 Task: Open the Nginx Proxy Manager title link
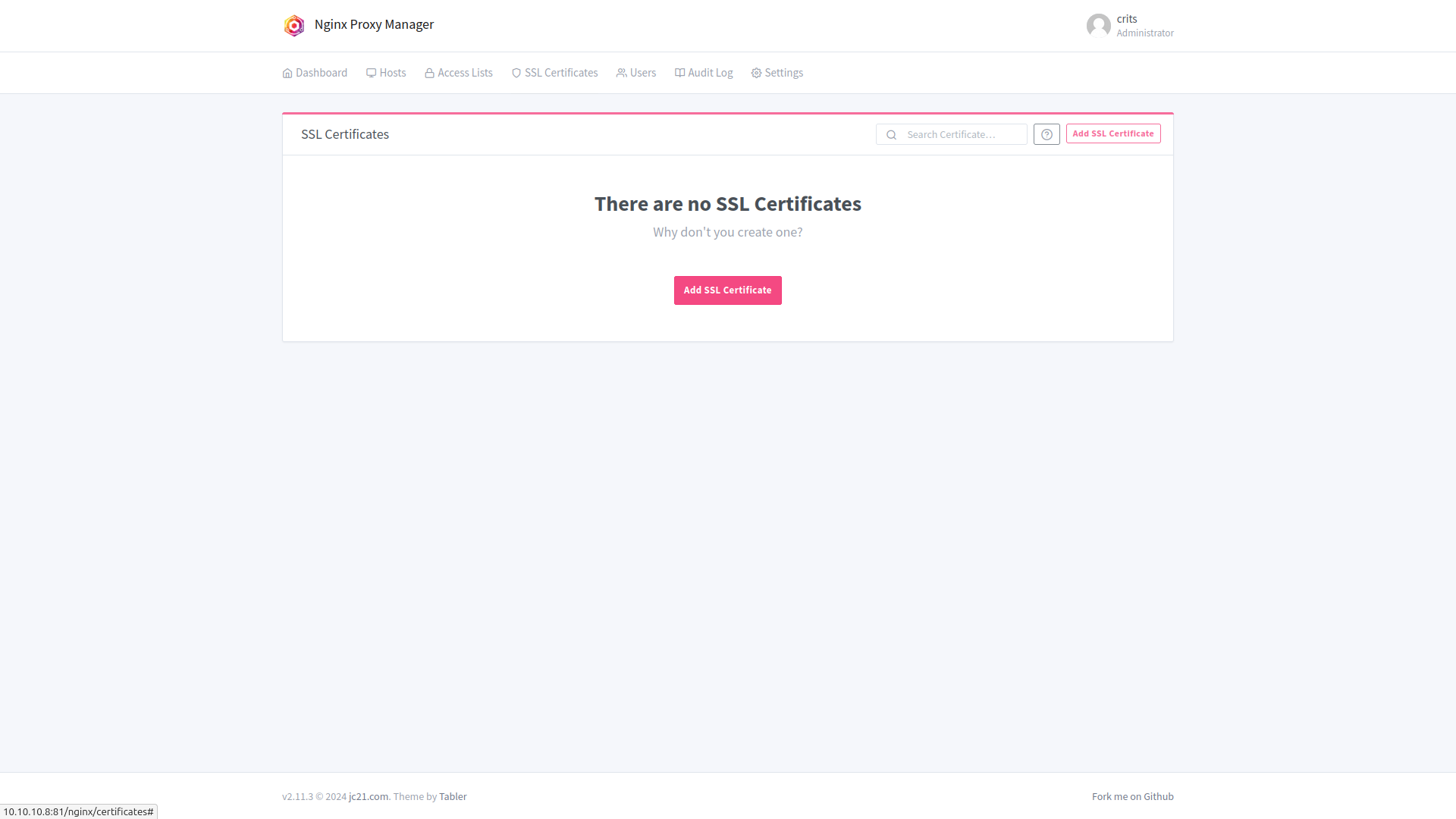[x=374, y=24]
